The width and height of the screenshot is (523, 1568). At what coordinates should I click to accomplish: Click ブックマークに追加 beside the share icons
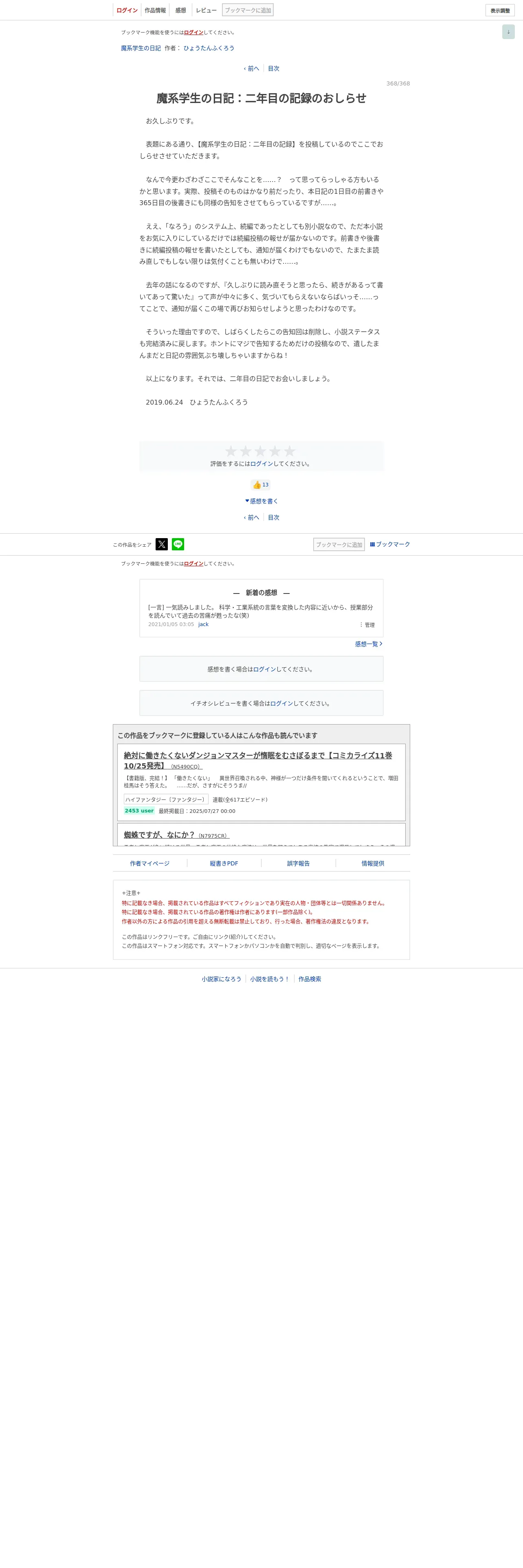339,544
